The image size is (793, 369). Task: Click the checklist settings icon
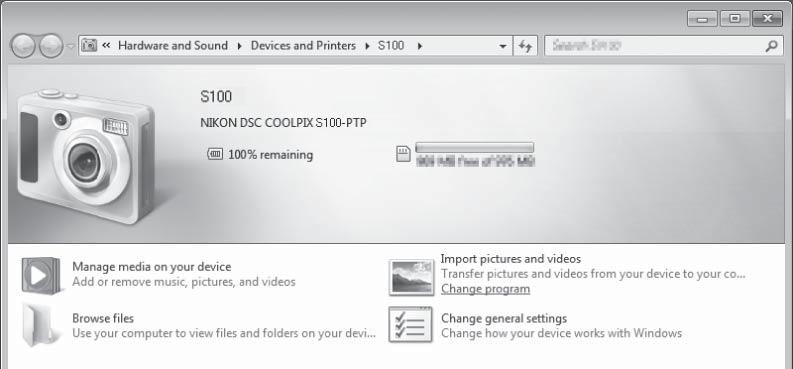(411, 325)
